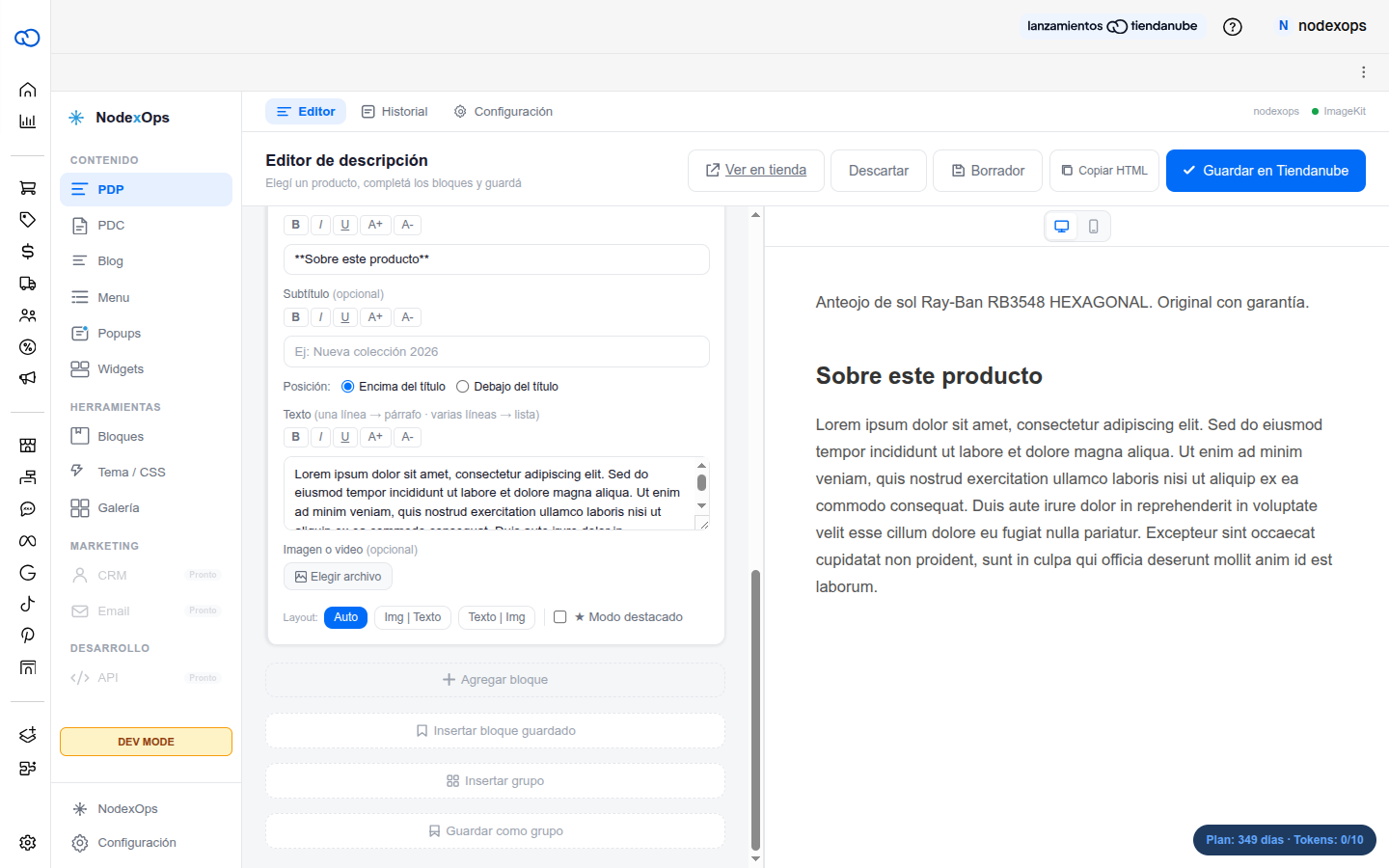The height and width of the screenshot is (868, 1389).
Task: Open the statistics bar chart icon
Action: coord(27,122)
